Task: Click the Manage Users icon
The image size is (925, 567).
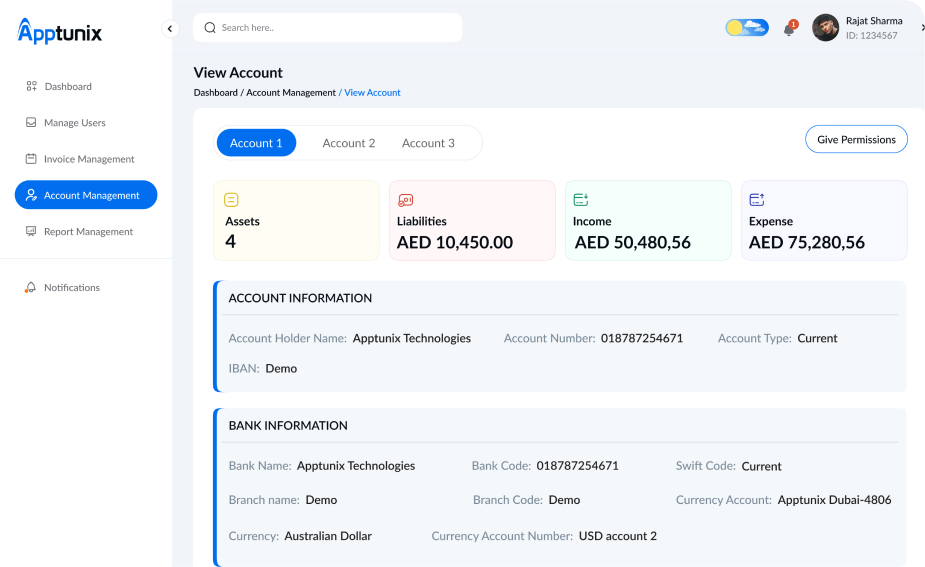Action: pos(31,122)
